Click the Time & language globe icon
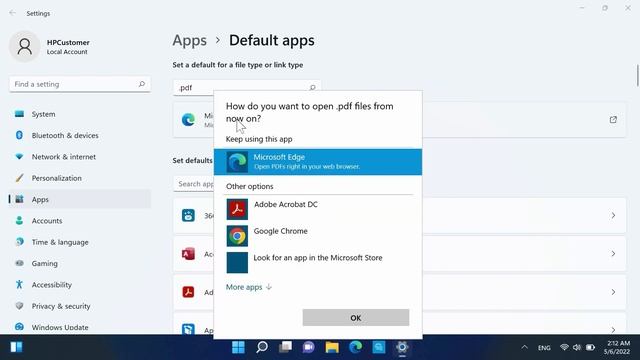 [x=19, y=242]
